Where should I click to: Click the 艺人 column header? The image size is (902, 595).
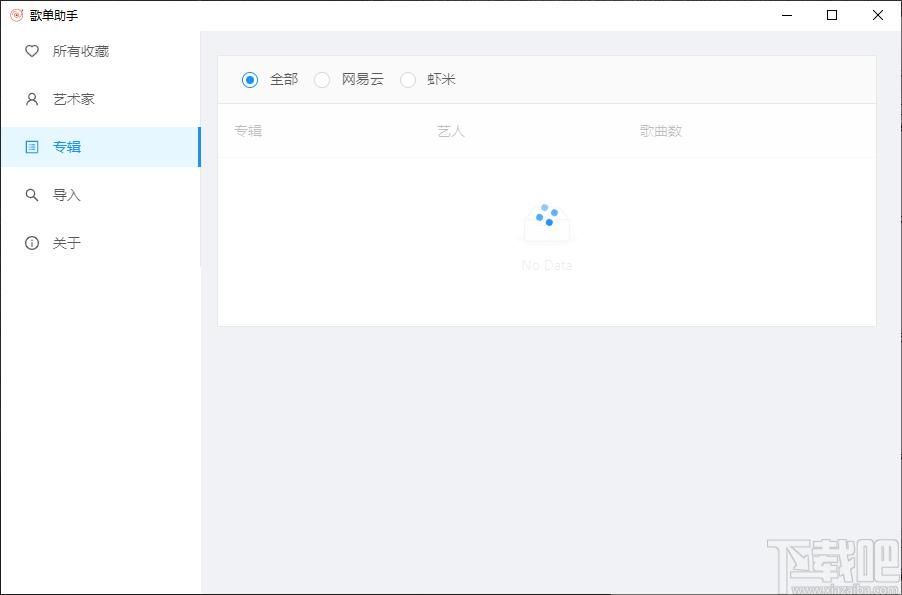[x=450, y=131]
